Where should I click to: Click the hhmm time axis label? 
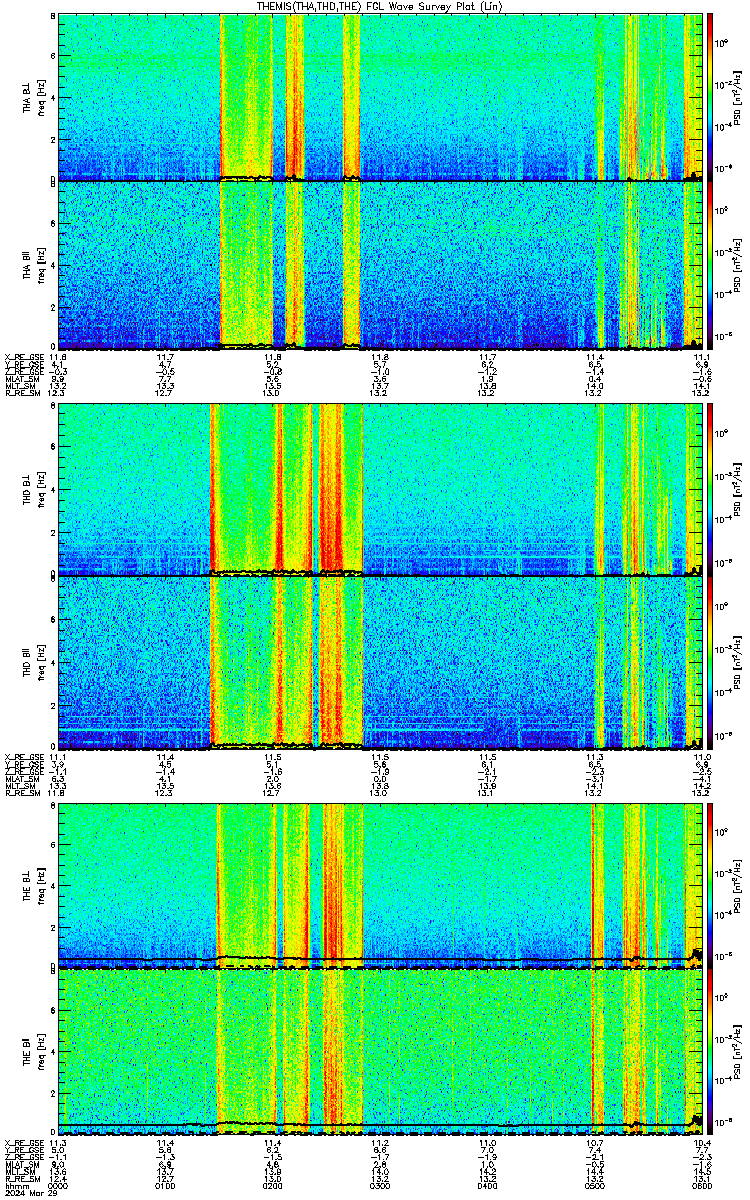[x=15, y=1185]
